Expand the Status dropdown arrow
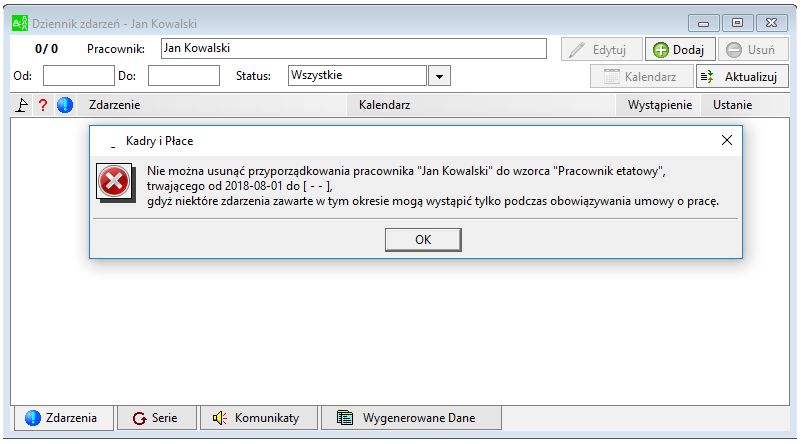Screen dimensions: 801x444 pos(439,76)
